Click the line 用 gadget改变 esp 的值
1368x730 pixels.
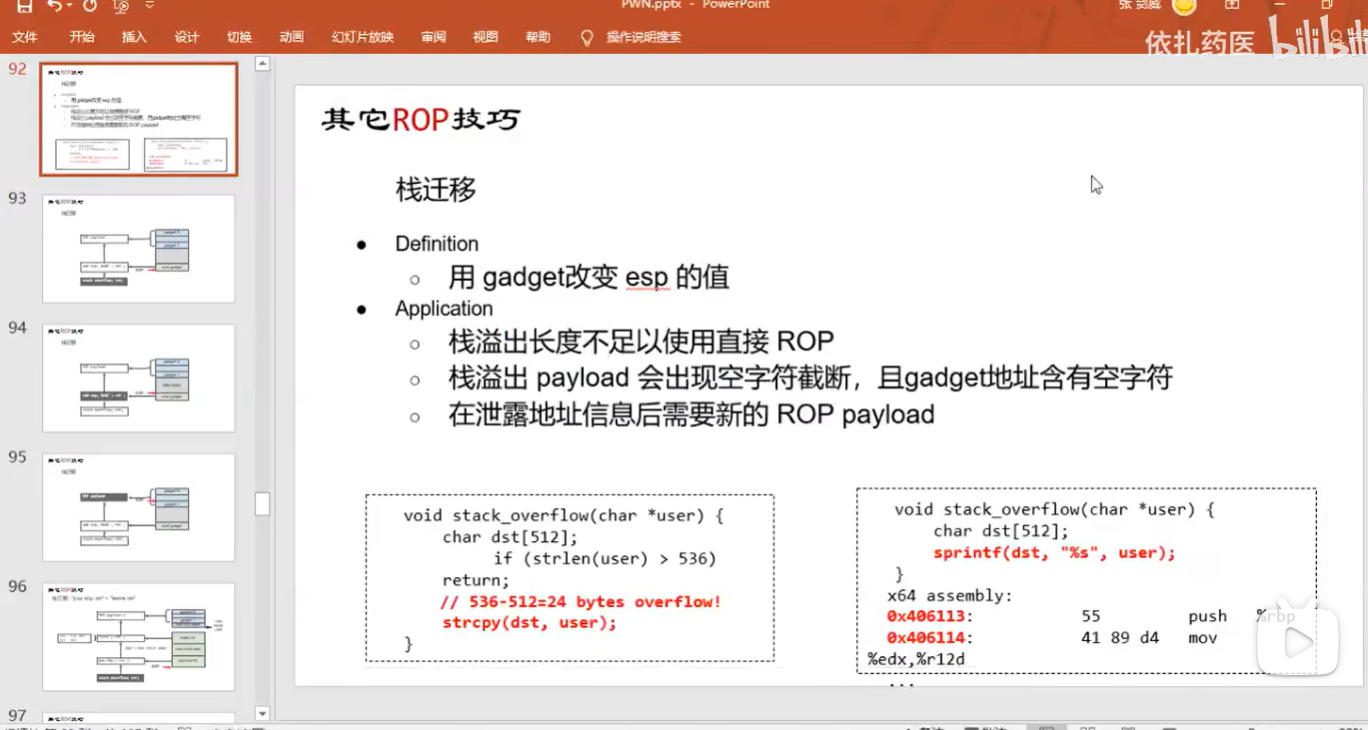[x=589, y=277]
